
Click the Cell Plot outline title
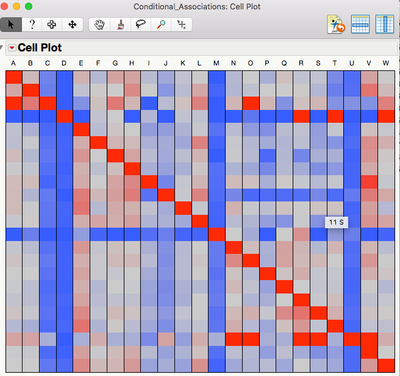point(40,48)
